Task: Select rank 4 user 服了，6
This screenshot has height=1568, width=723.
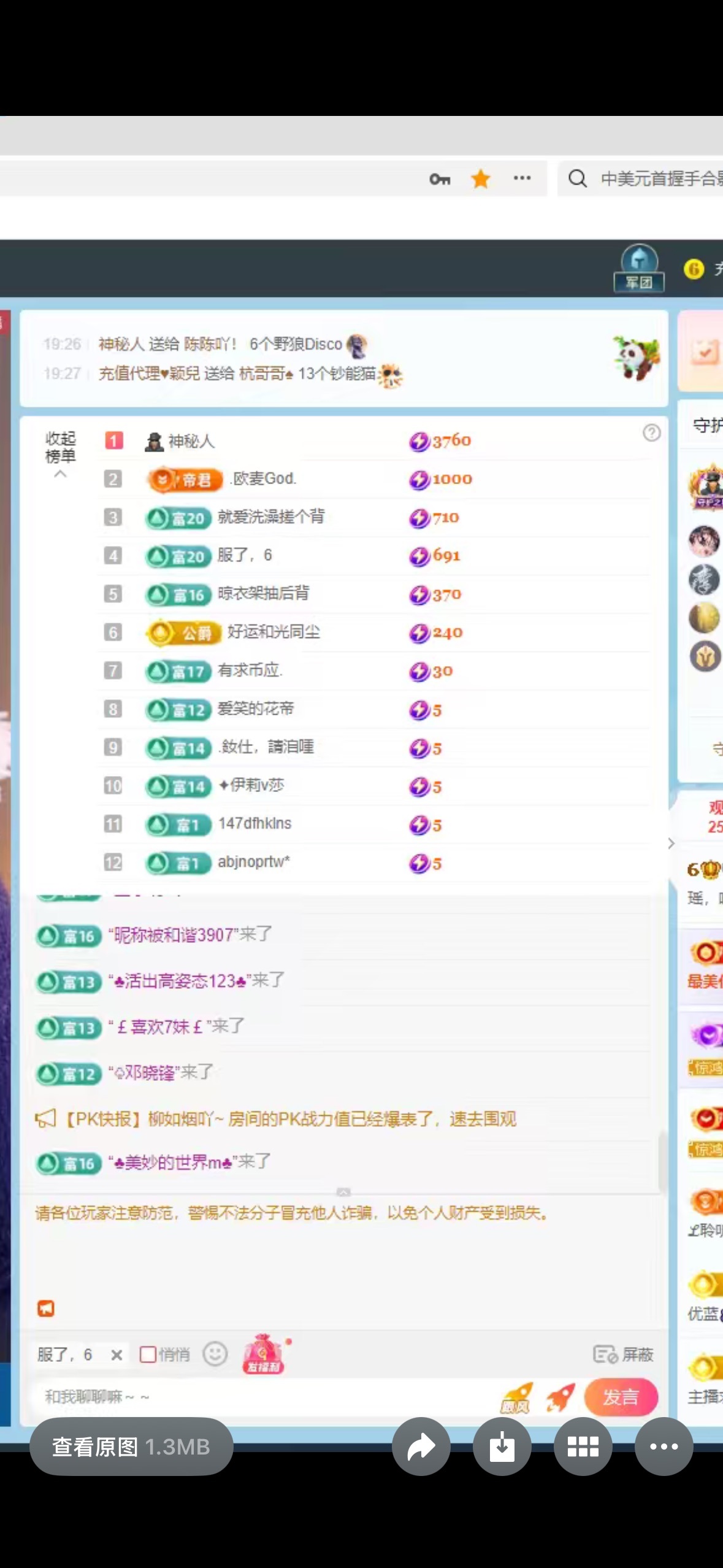Action: 245,555
